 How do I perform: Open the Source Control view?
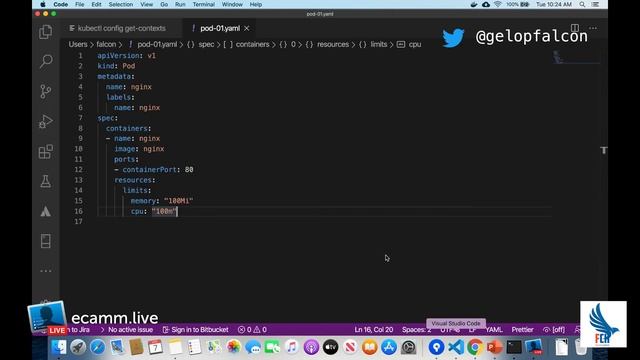(x=46, y=91)
